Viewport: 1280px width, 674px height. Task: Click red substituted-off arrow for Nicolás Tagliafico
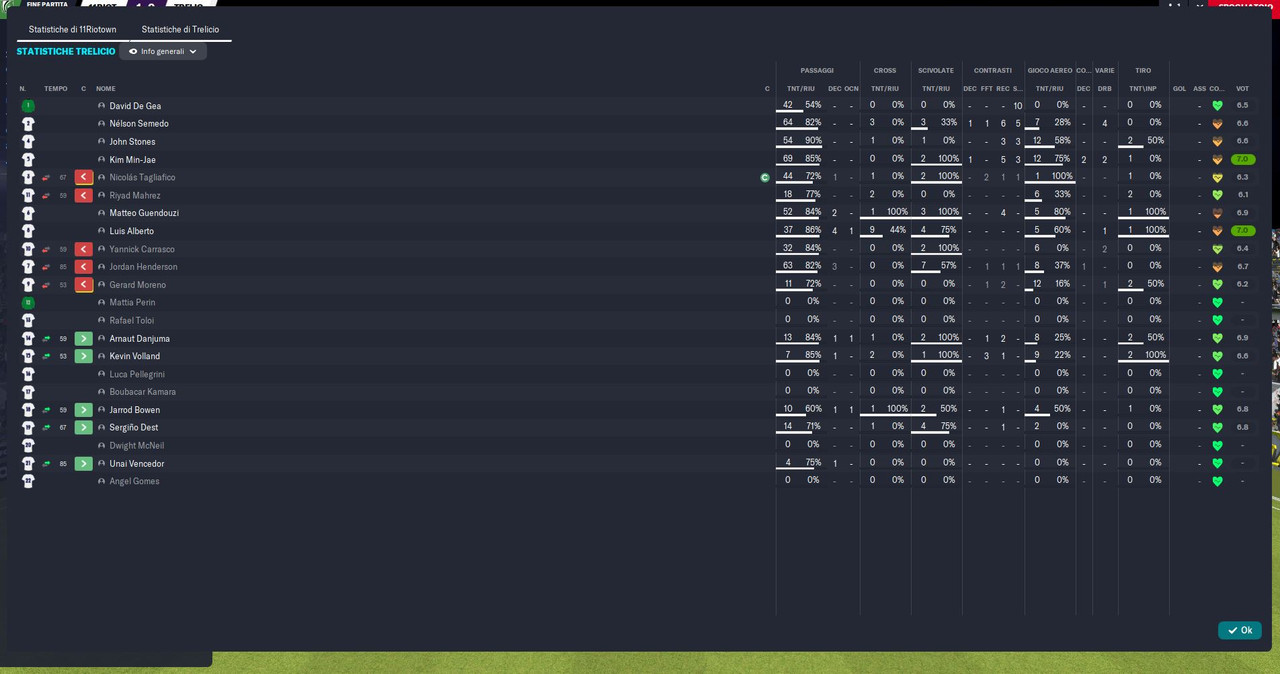84,177
